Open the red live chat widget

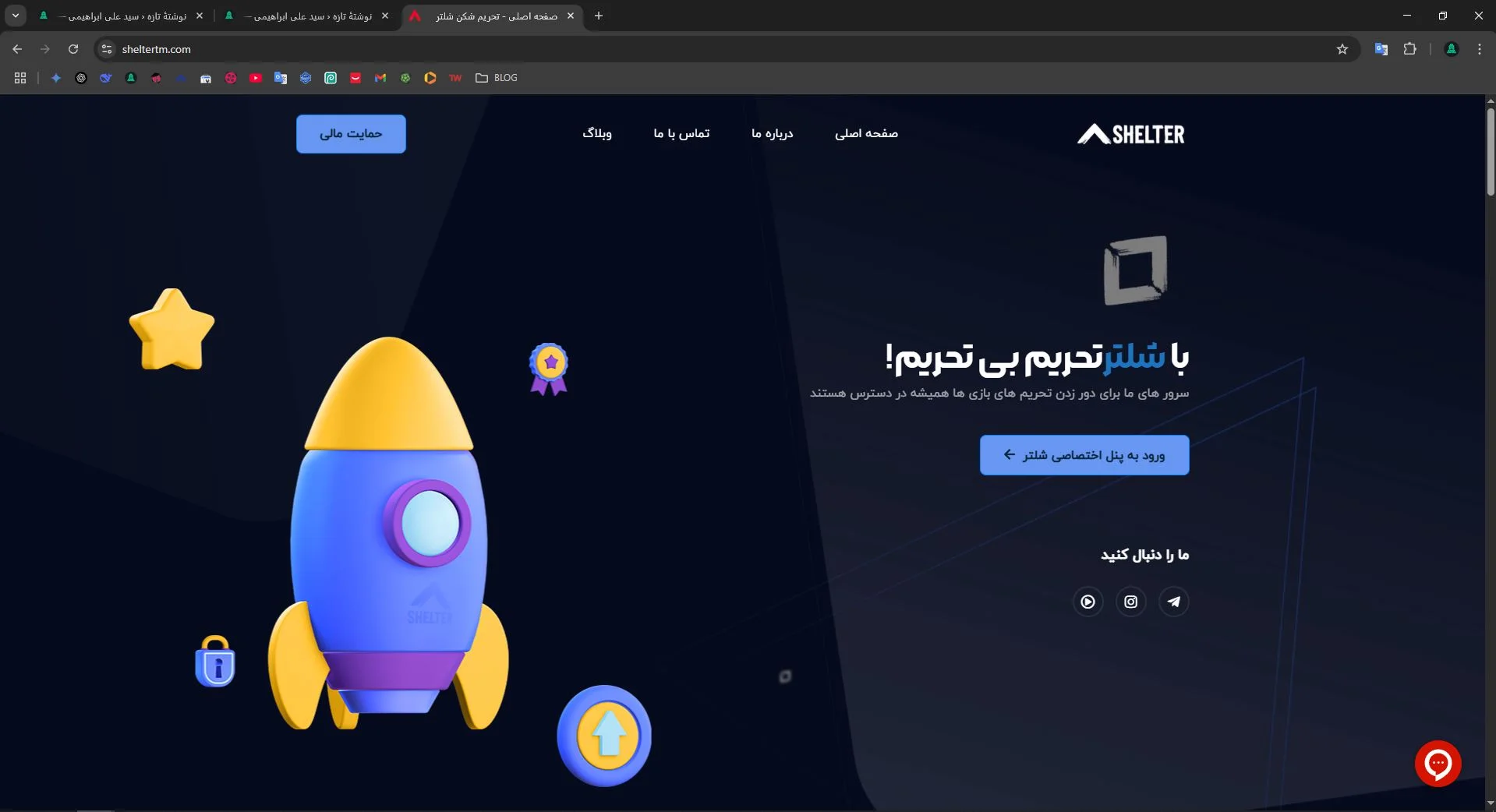(x=1438, y=764)
